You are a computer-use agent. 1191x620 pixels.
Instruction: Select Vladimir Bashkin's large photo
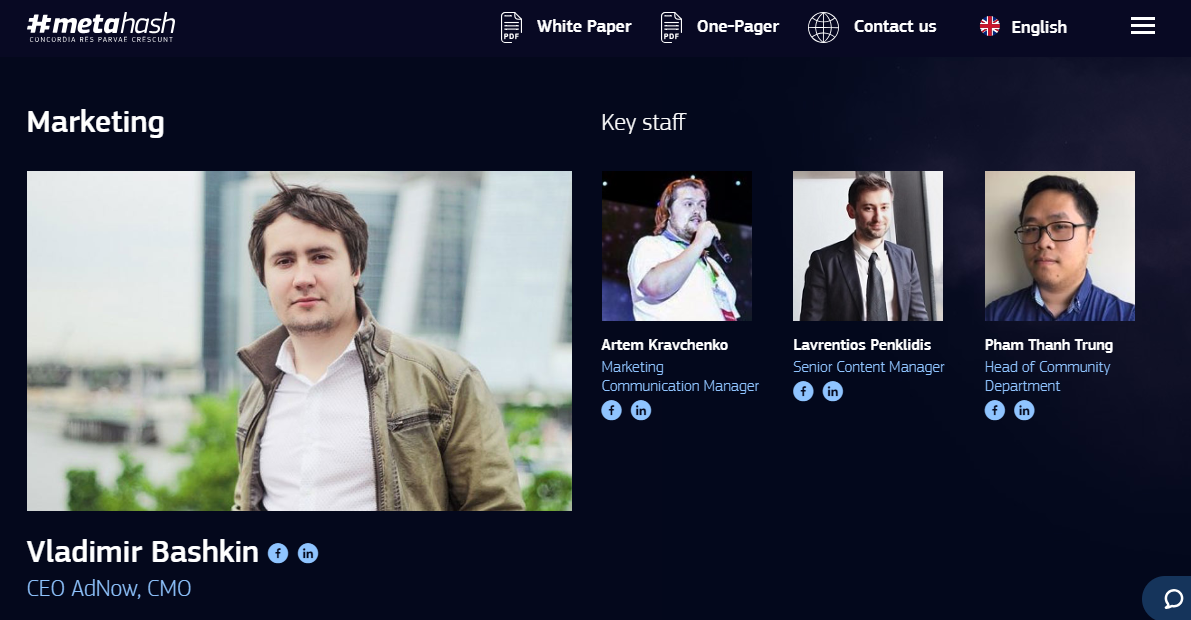click(299, 340)
